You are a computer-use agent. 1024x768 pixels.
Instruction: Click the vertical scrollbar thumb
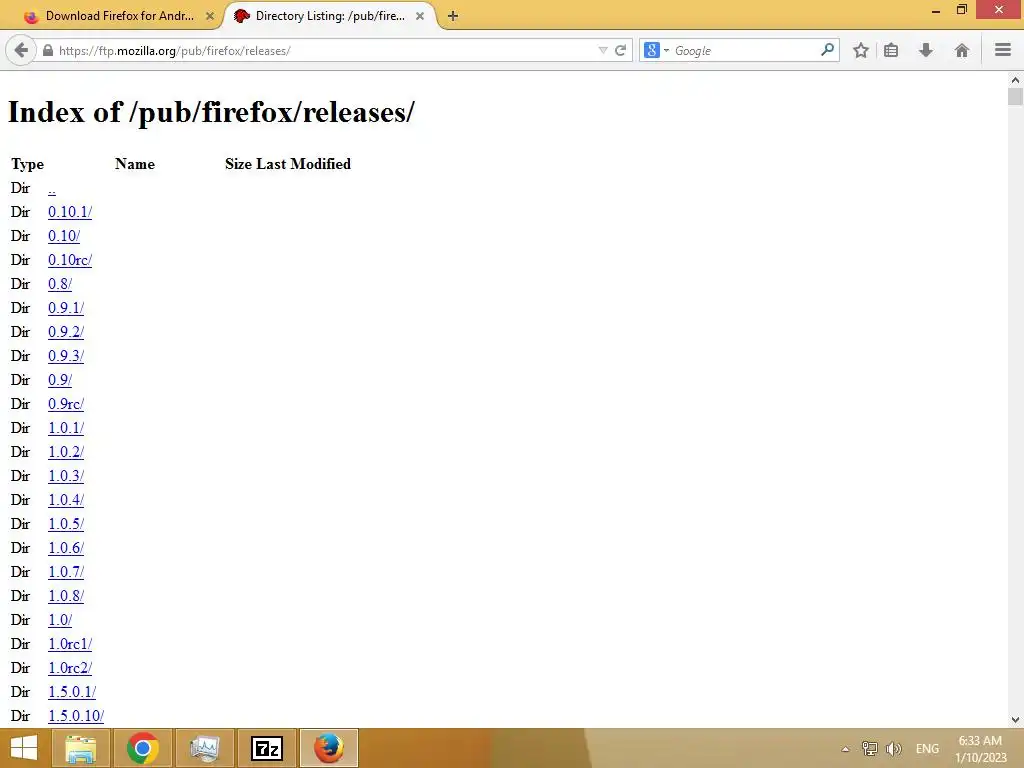point(1015,97)
